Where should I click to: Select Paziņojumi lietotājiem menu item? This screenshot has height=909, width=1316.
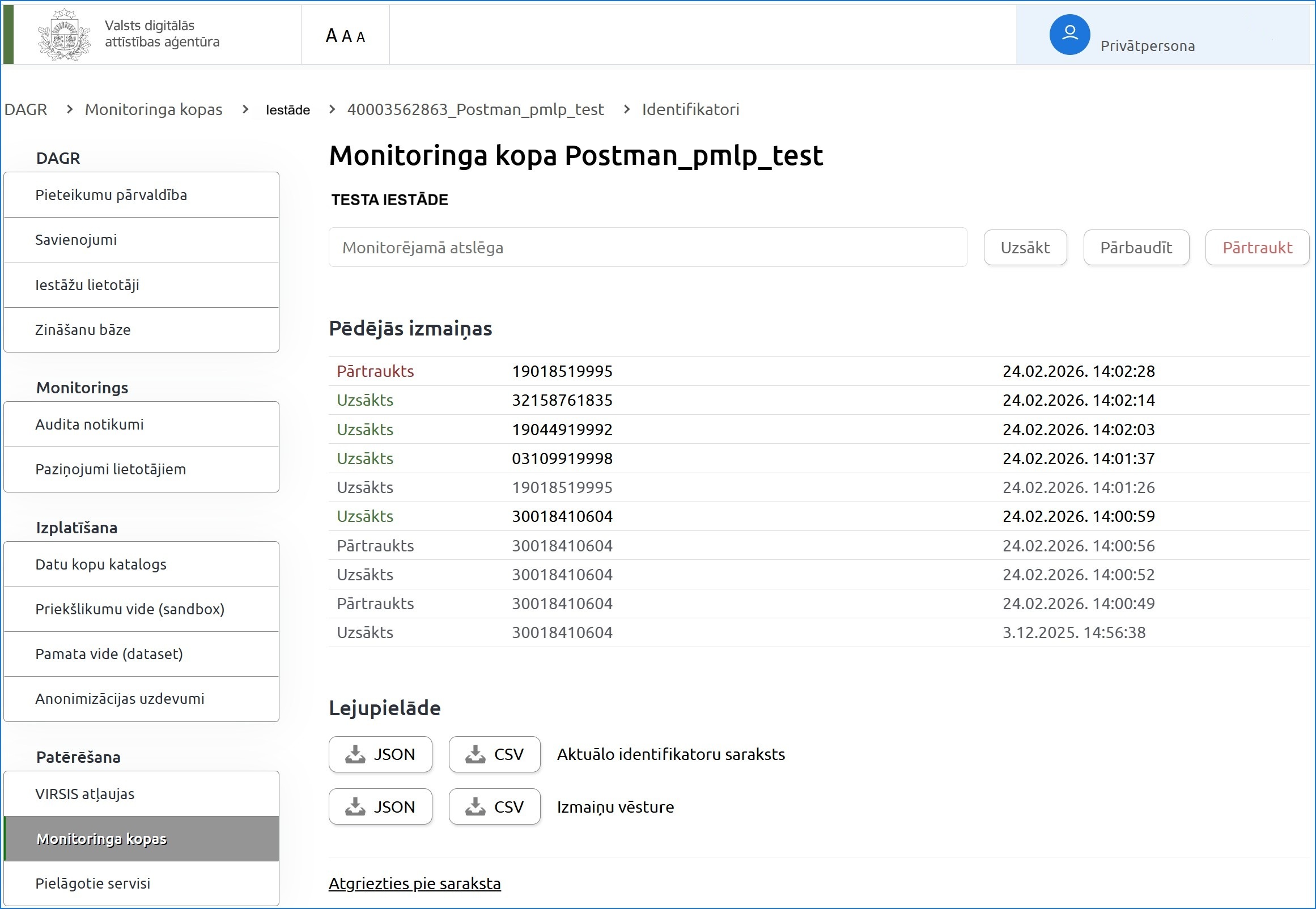[141, 469]
